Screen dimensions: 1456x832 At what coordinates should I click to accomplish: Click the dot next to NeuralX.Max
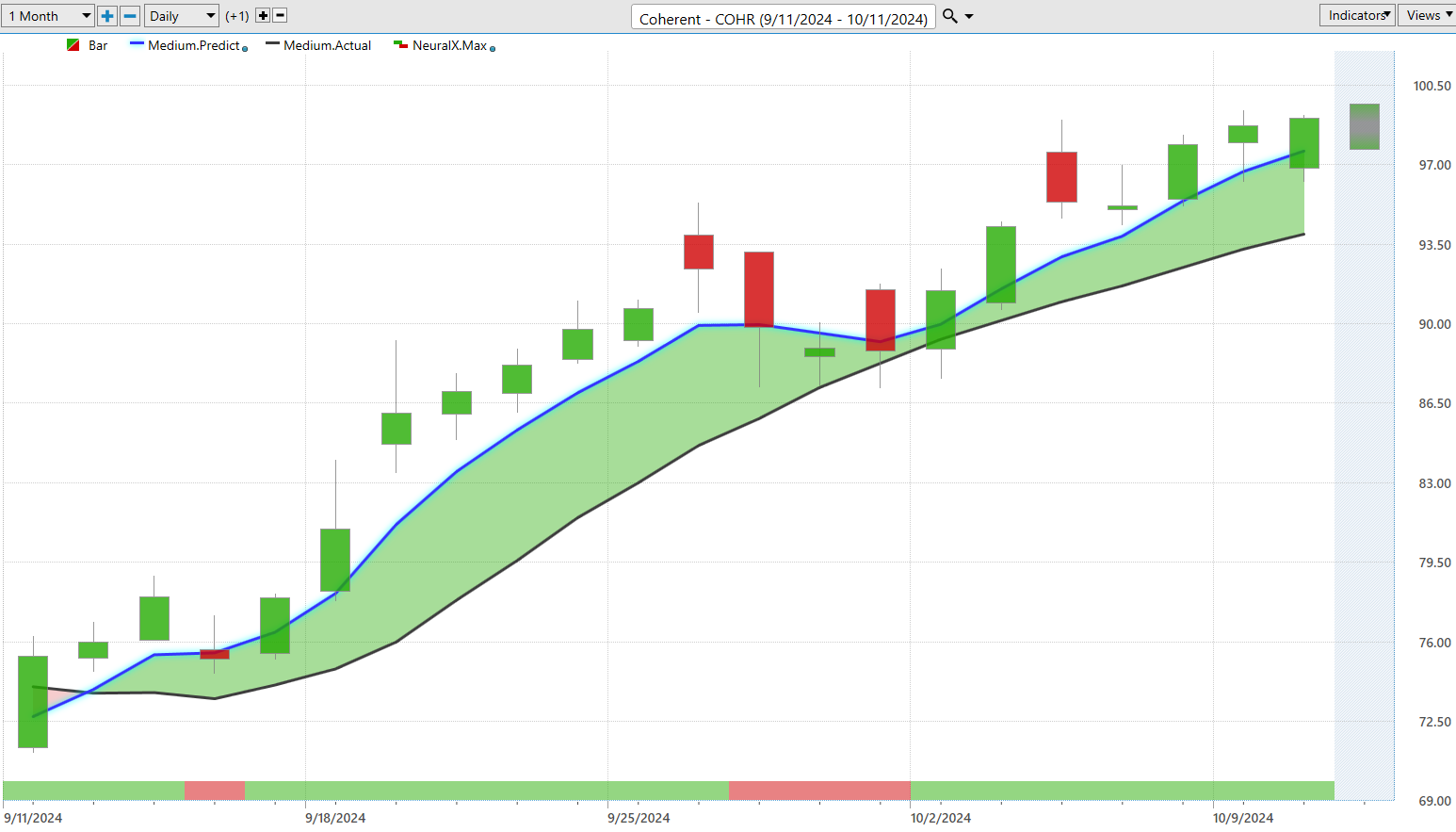[x=493, y=48]
